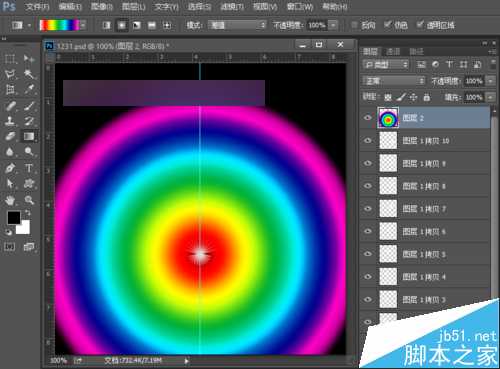Hide layer 图层 1 拷贝 7
This screenshot has width=500, height=369.
pos(368,208)
